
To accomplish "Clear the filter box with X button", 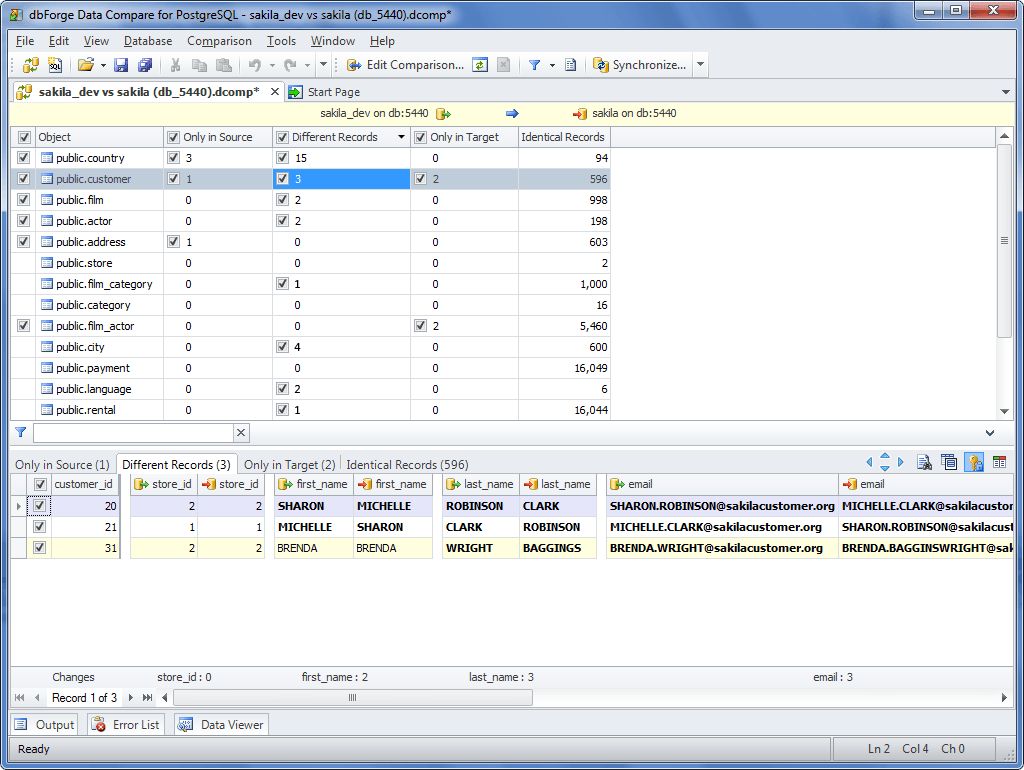I will pyautogui.click(x=241, y=432).
